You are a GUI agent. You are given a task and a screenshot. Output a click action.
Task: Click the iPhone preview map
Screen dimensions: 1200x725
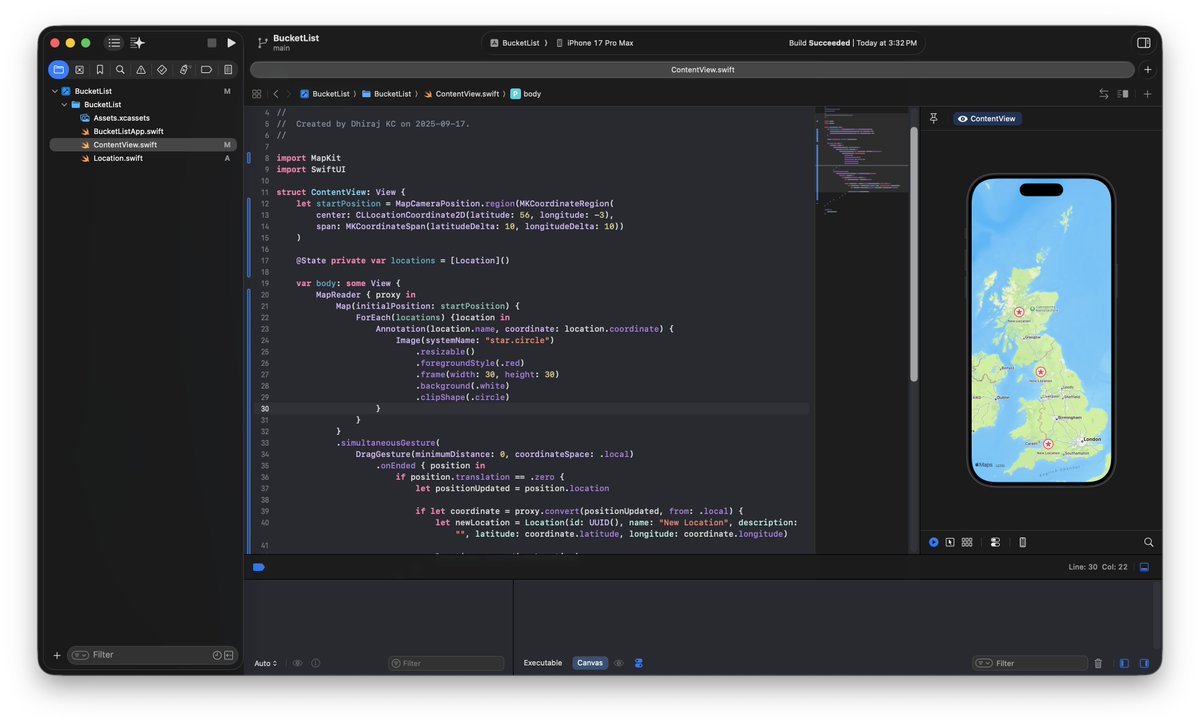click(1041, 330)
